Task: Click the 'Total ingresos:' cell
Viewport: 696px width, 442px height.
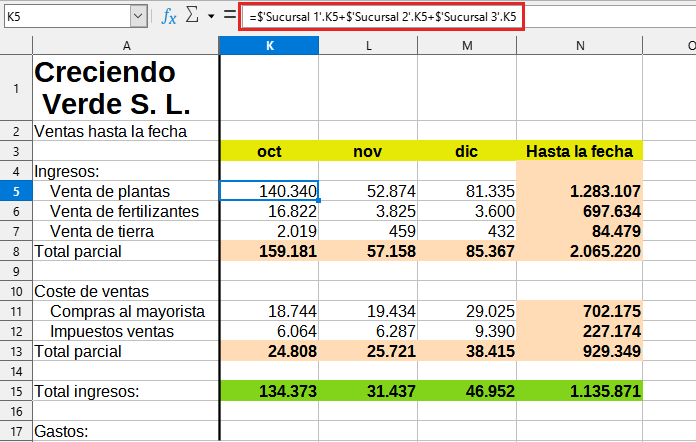Action: coord(126,391)
